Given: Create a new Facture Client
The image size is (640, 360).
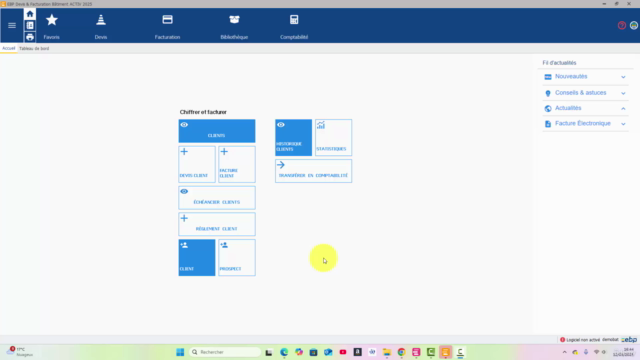Looking at the screenshot, I should (x=237, y=164).
